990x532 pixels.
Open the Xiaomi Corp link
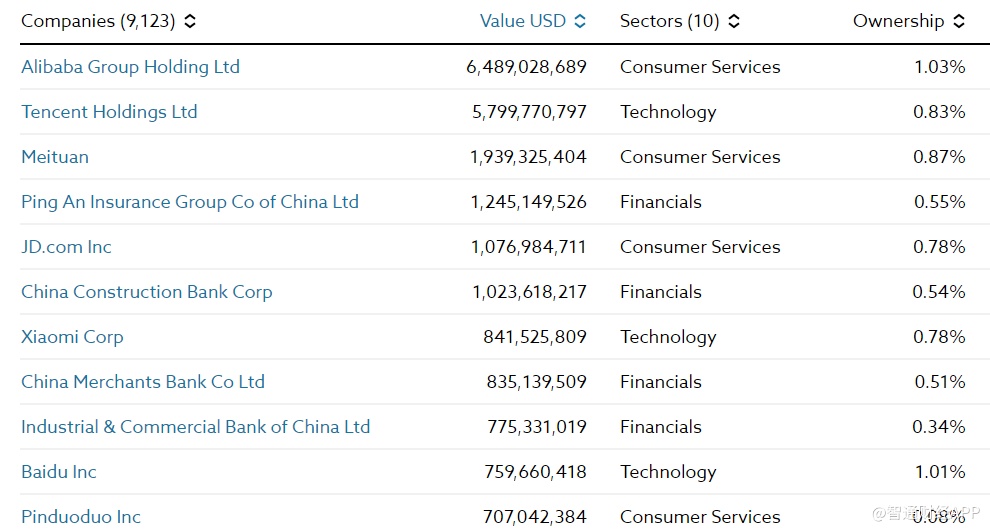point(72,337)
